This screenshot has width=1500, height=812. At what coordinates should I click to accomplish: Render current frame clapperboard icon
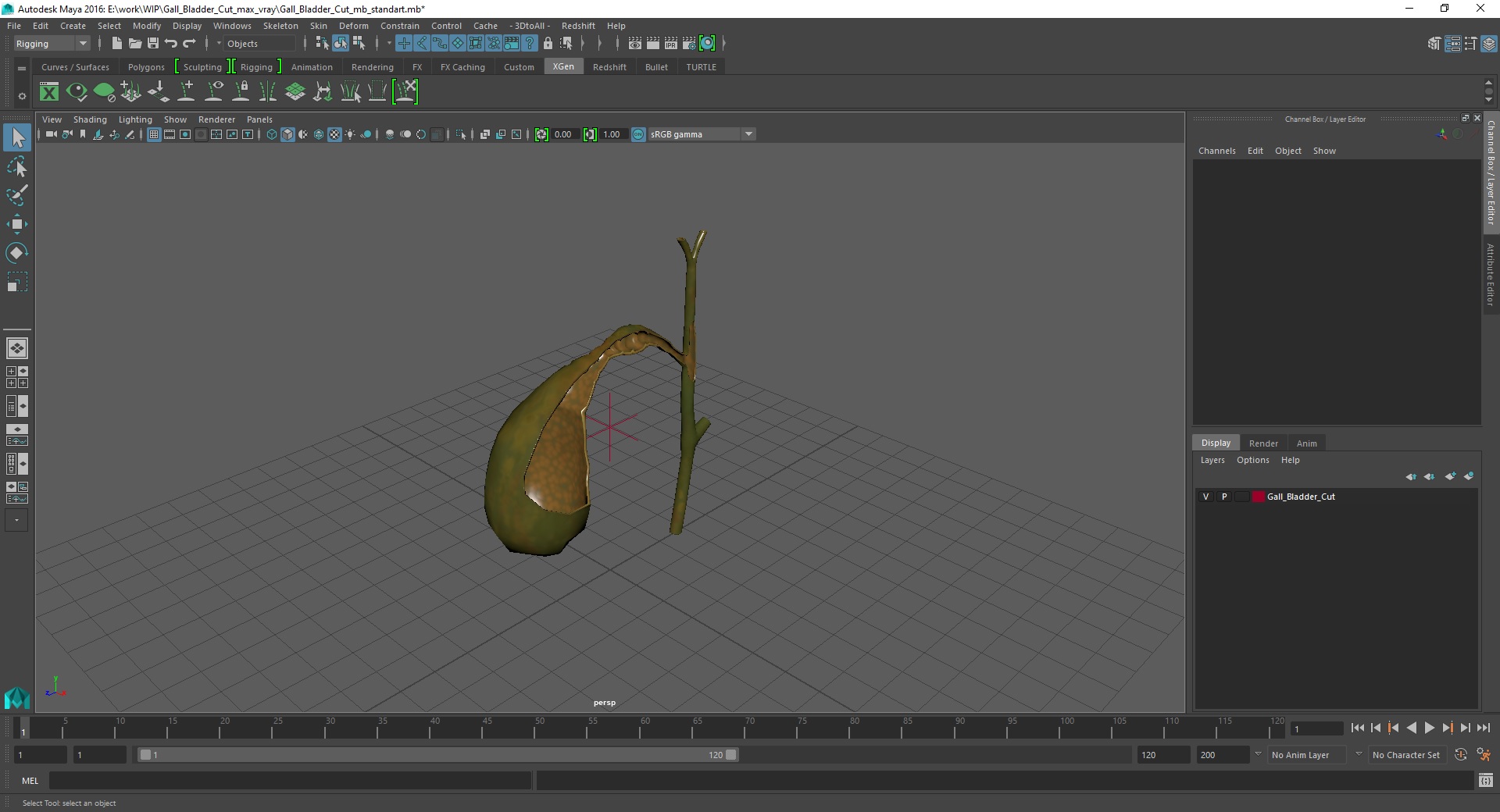click(653, 44)
